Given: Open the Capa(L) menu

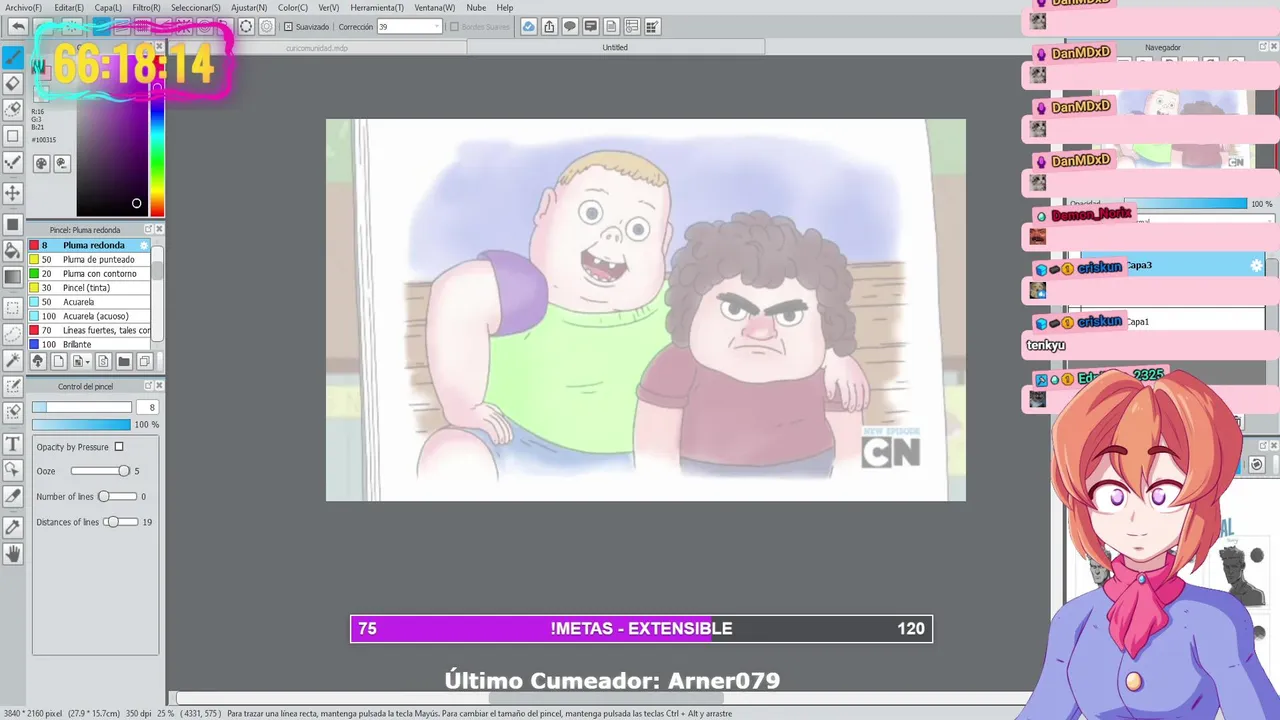Looking at the screenshot, I should click(x=108, y=7).
